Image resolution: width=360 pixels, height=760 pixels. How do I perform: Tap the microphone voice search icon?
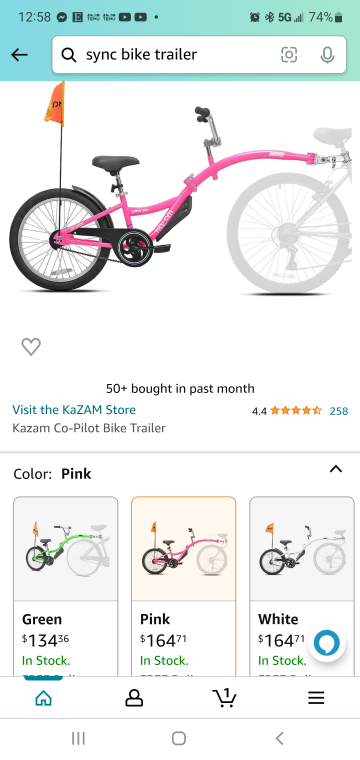328,55
